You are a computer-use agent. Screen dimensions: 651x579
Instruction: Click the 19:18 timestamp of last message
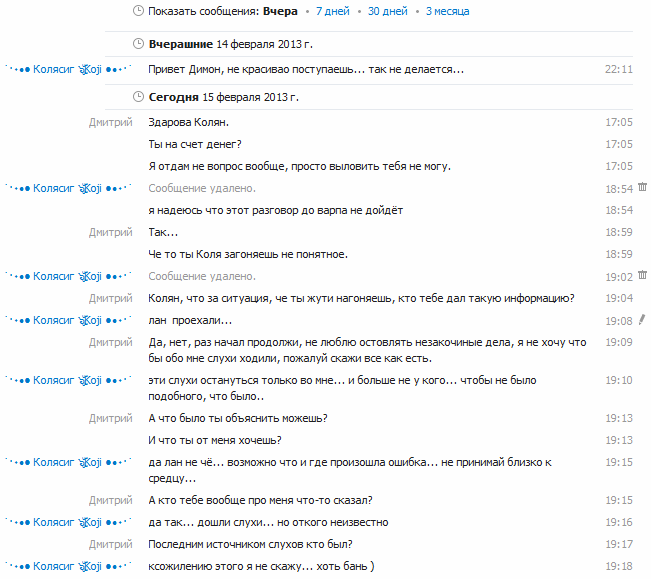pos(619,566)
